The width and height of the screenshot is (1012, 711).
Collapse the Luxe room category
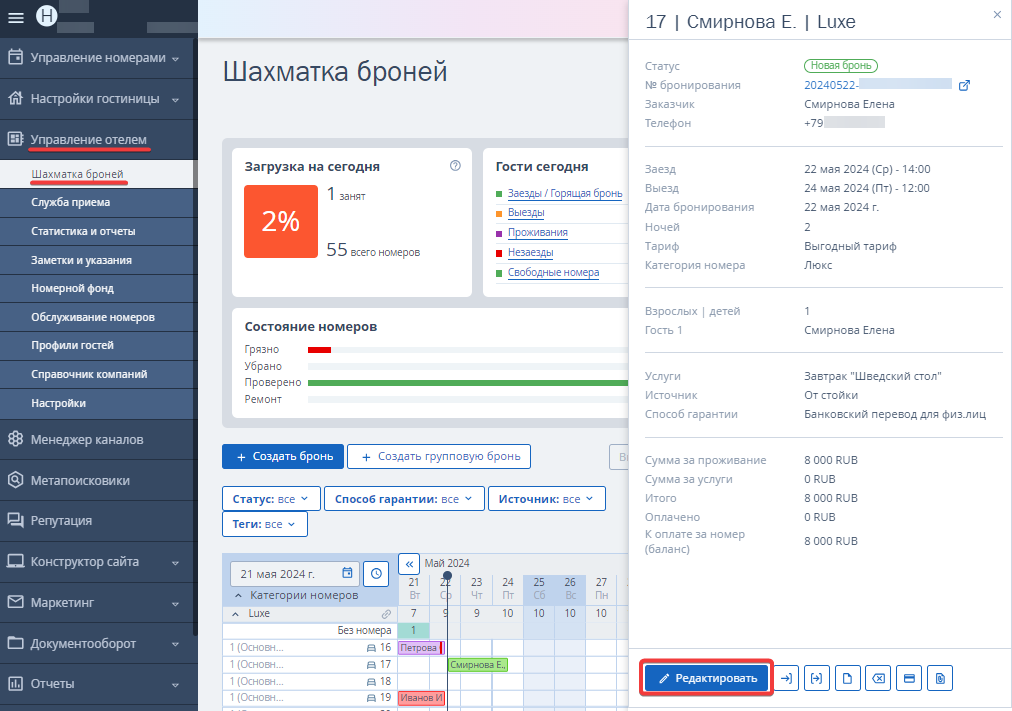[236, 614]
